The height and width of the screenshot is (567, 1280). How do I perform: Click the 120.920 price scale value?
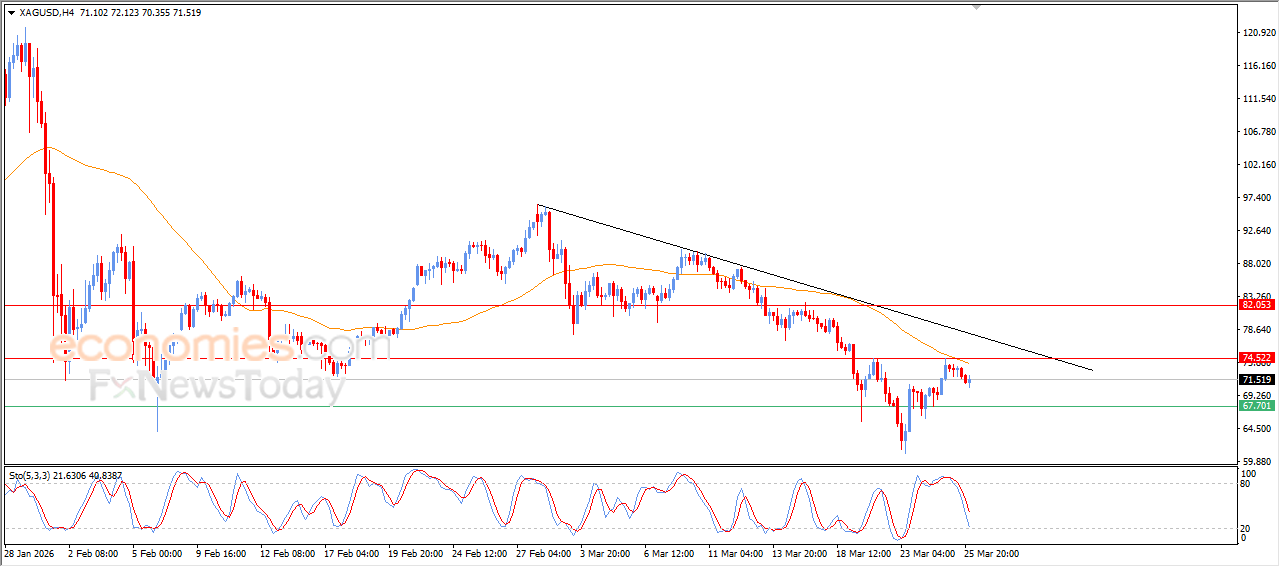pos(1257,33)
